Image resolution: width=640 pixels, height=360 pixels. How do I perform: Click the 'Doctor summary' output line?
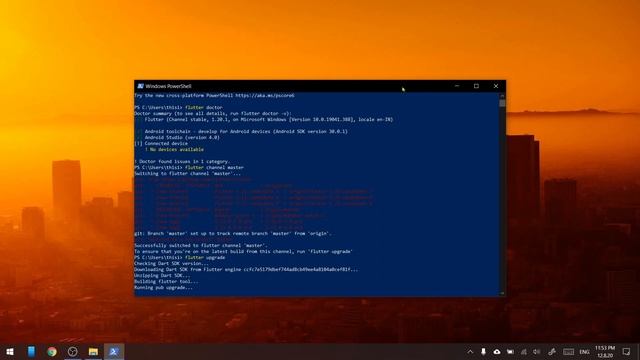[x=213, y=113]
